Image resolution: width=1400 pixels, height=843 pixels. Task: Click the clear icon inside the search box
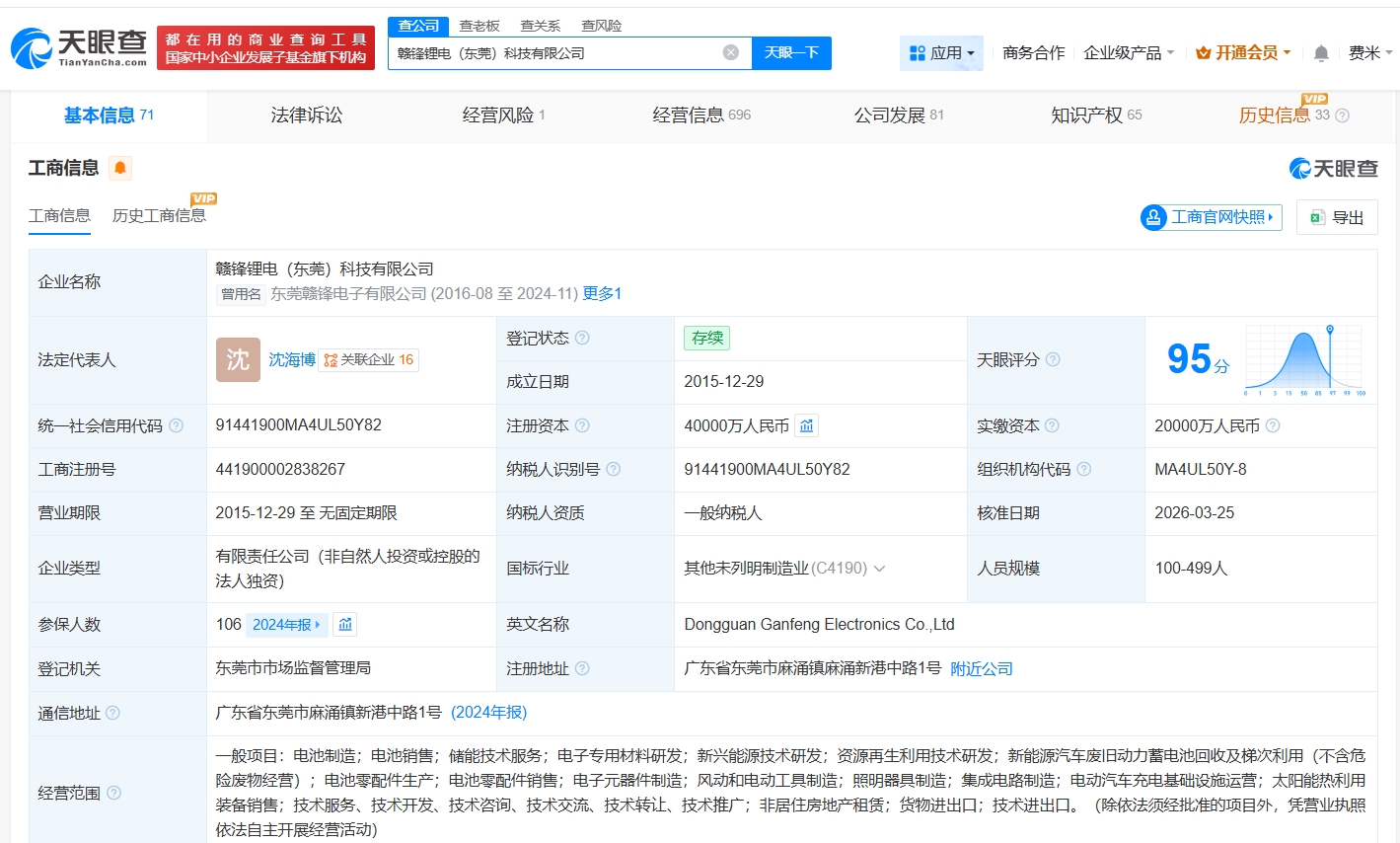[x=729, y=52]
